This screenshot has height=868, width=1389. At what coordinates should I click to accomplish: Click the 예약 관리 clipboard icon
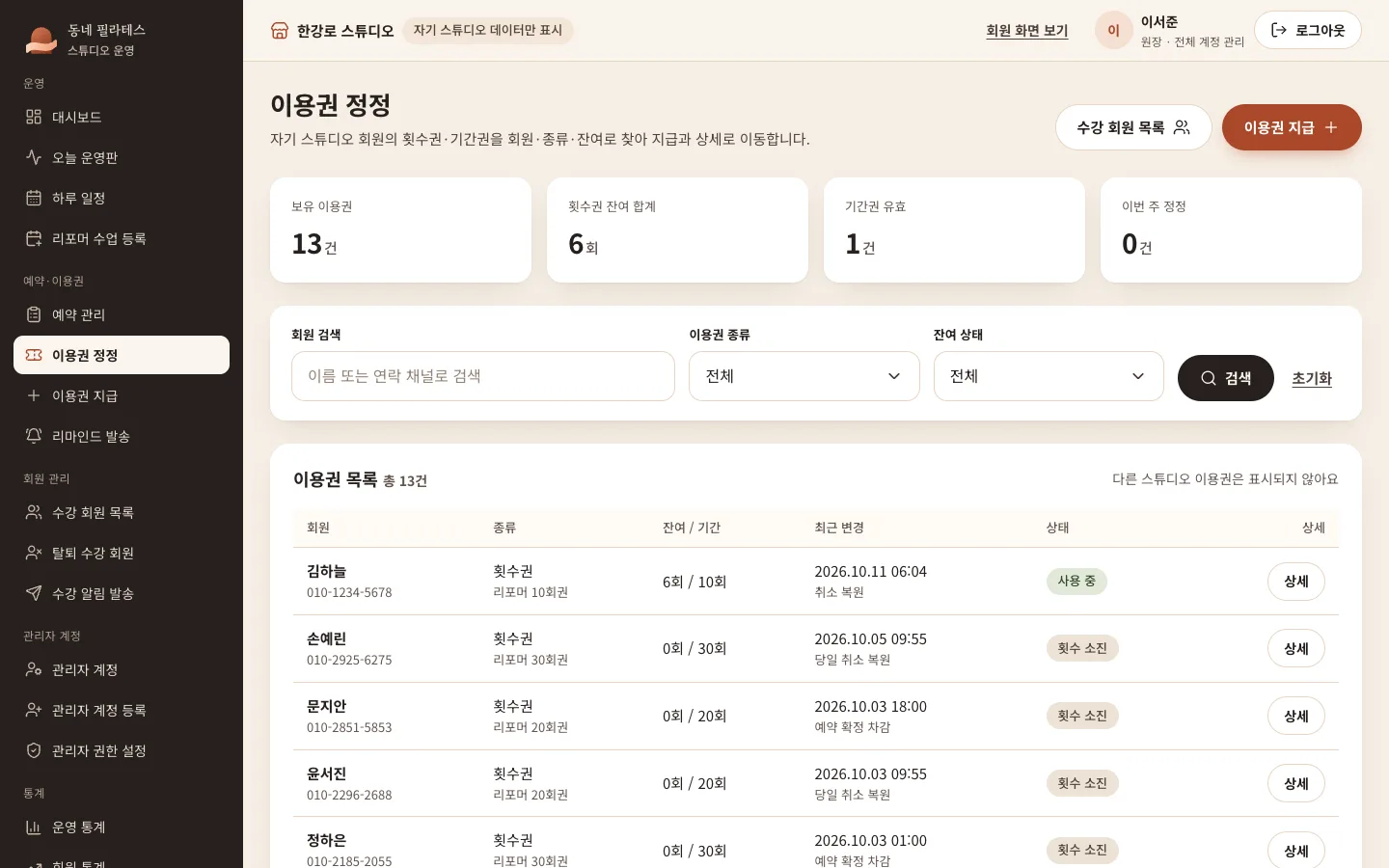click(34, 314)
